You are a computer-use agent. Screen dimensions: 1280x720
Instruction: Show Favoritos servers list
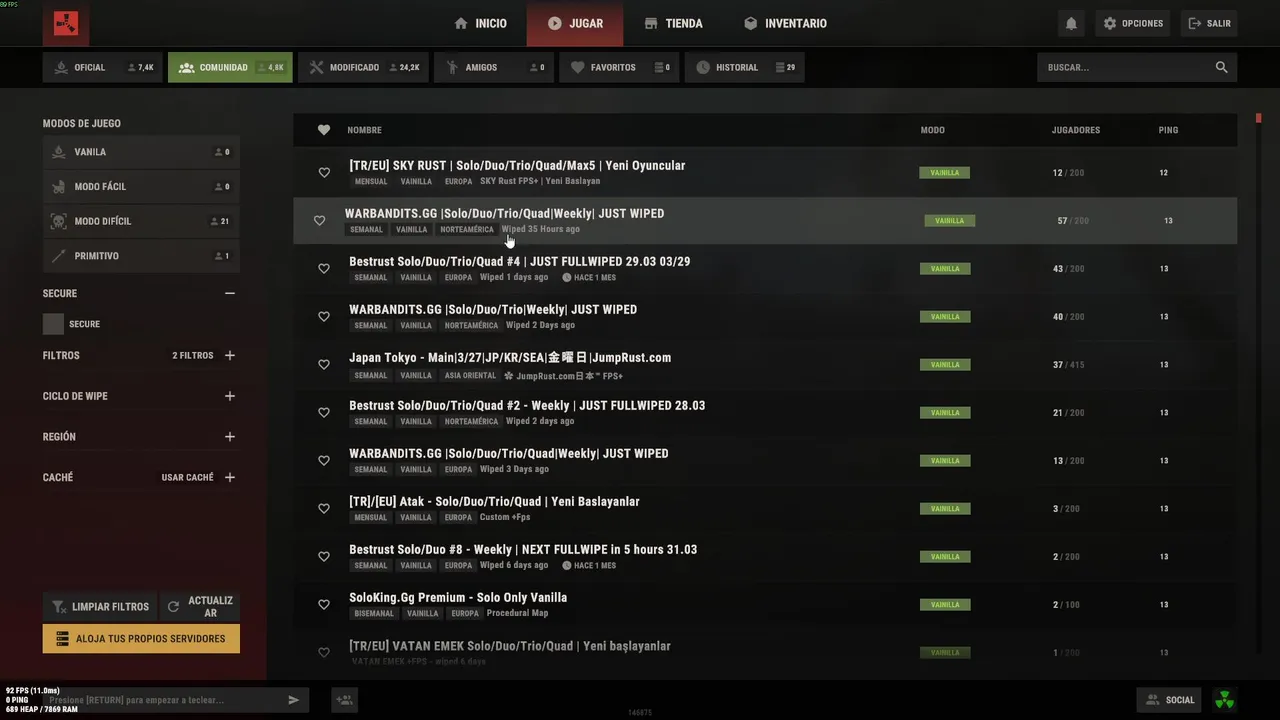619,67
